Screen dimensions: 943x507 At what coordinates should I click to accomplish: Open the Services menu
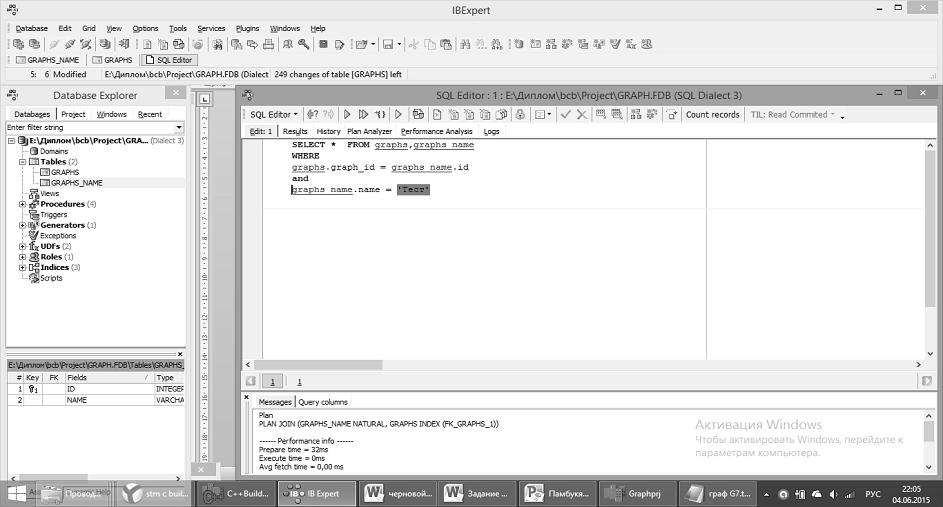click(211, 28)
